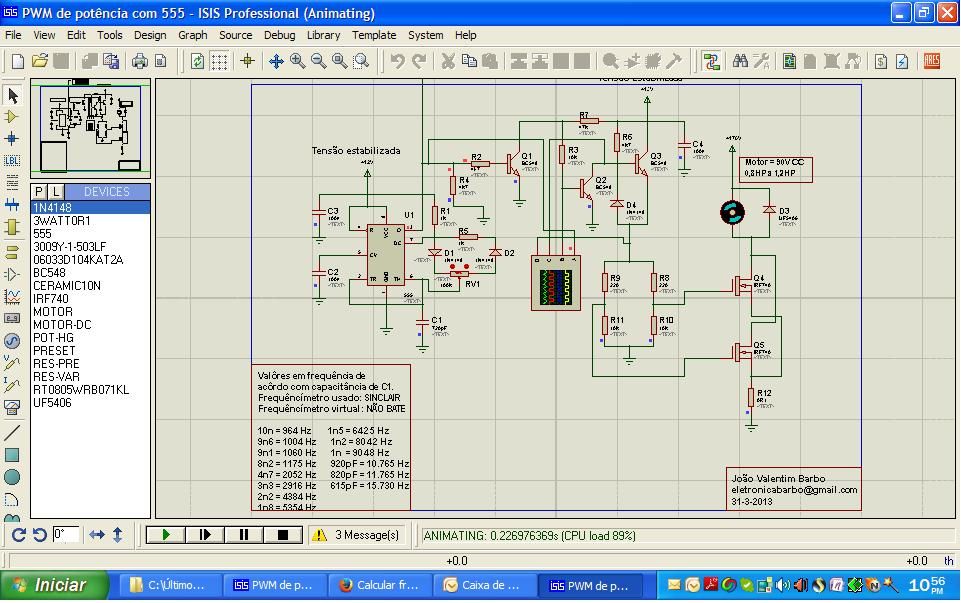Select 1N4148 in devices list
Viewport: 961px width, 603px height.
[x=90, y=208]
